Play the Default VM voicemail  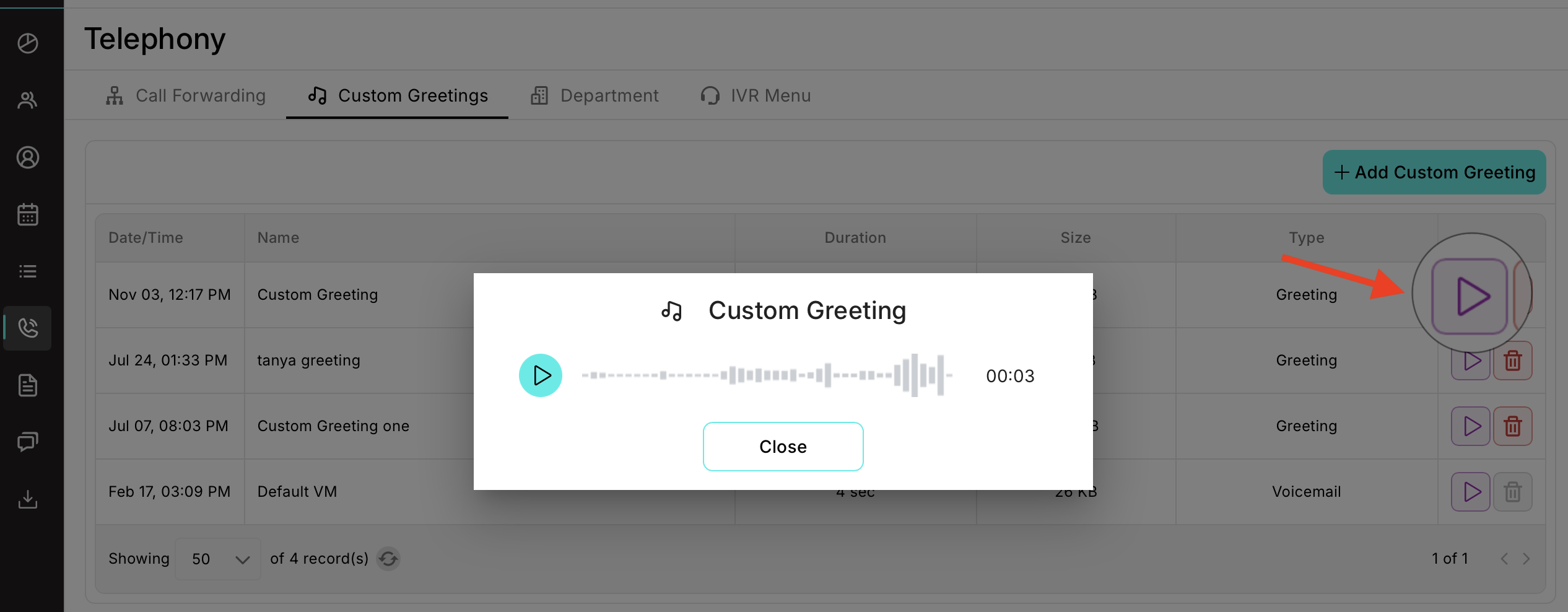pos(1471,492)
